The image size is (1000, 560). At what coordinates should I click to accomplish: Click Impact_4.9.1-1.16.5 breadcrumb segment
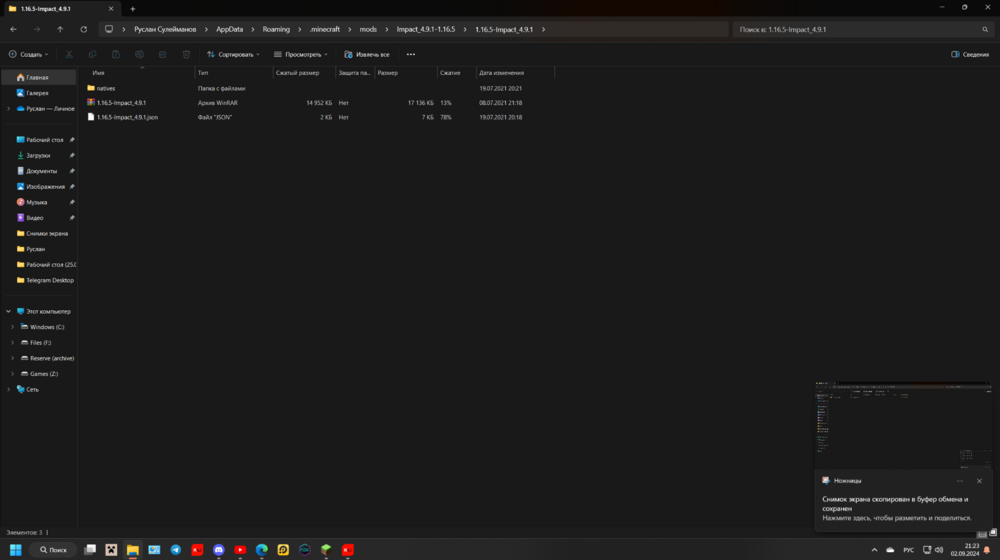426,29
